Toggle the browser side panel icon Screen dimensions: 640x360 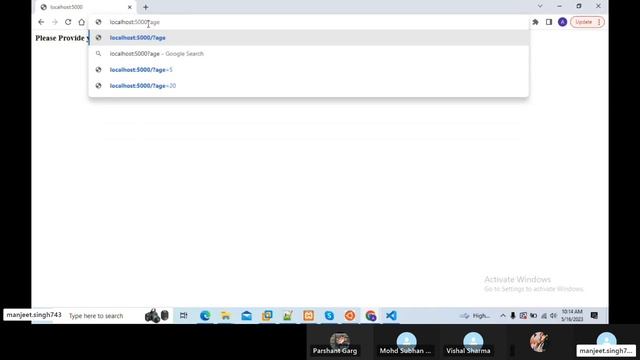(549, 22)
